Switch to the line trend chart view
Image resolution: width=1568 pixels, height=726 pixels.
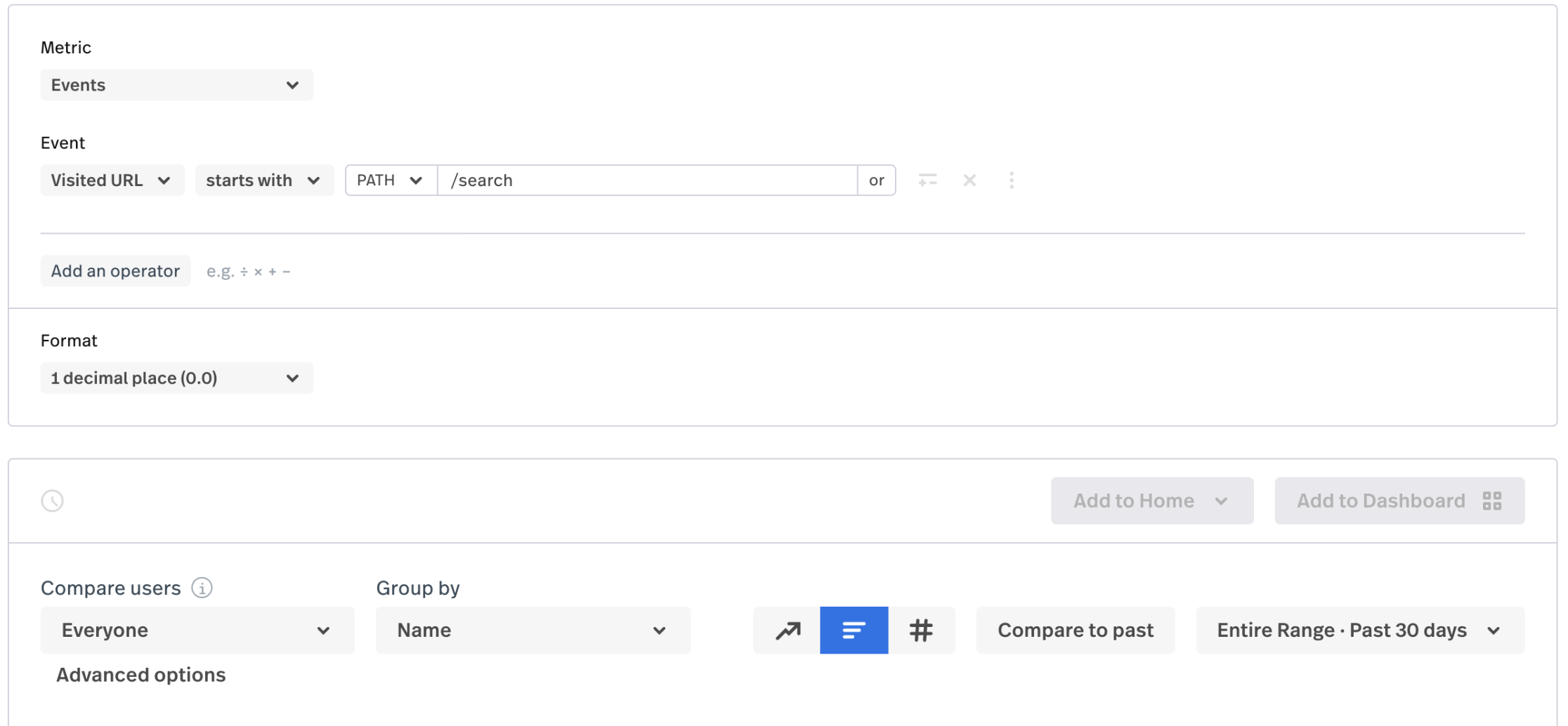coord(788,631)
